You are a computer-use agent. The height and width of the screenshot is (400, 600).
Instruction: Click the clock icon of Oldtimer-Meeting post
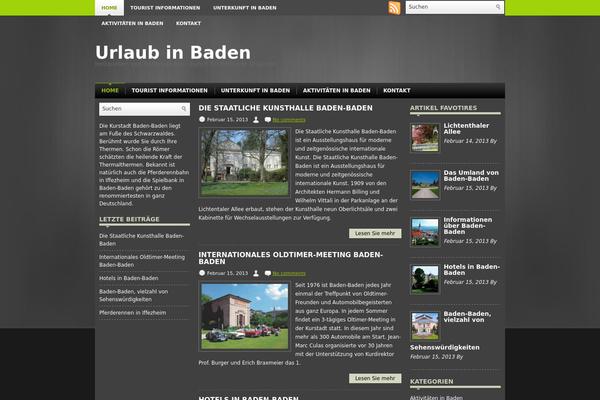[202, 273]
